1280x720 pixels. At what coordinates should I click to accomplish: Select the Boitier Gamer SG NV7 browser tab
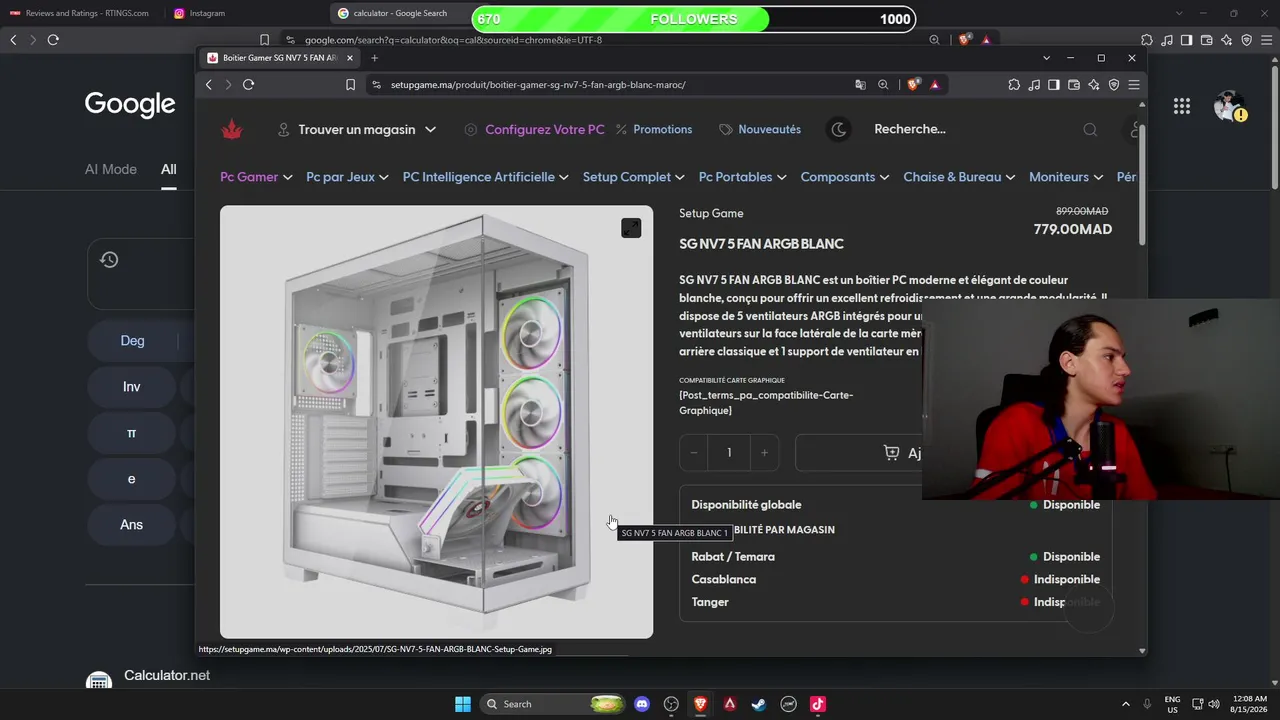coord(279,58)
